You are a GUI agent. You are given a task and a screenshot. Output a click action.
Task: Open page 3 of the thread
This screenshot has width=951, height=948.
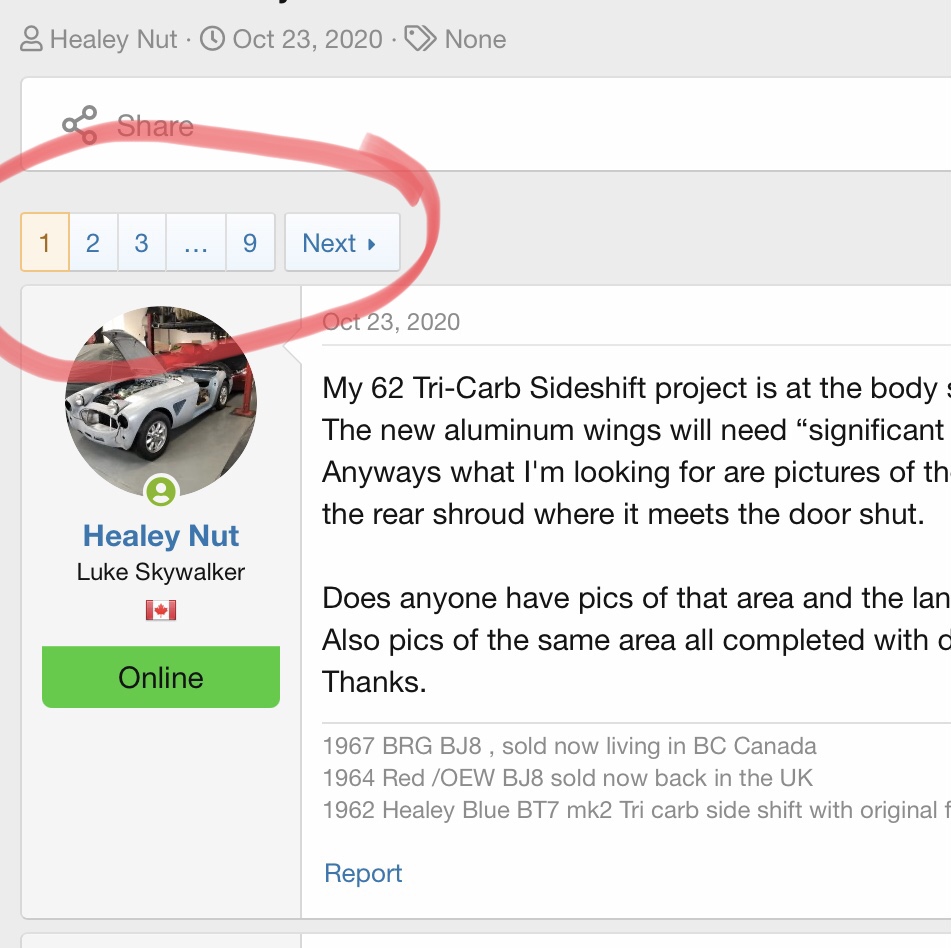[141, 243]
